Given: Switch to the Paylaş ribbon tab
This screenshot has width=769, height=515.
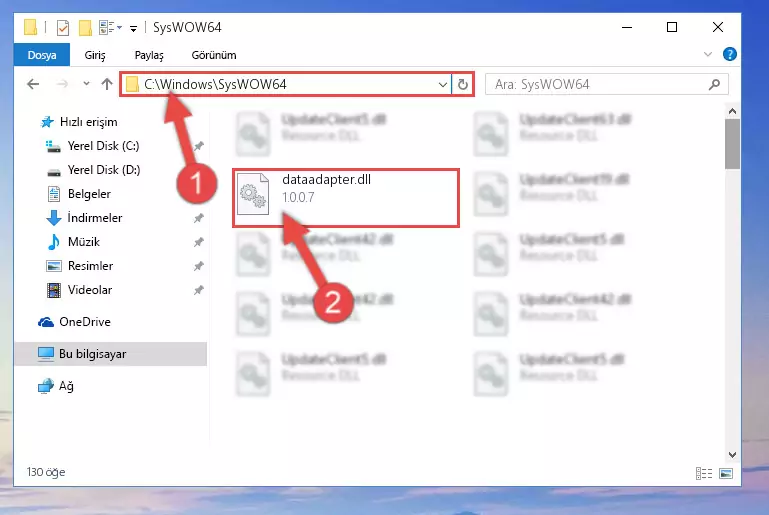Looking at the screenshot, I should tap(149, 55).
